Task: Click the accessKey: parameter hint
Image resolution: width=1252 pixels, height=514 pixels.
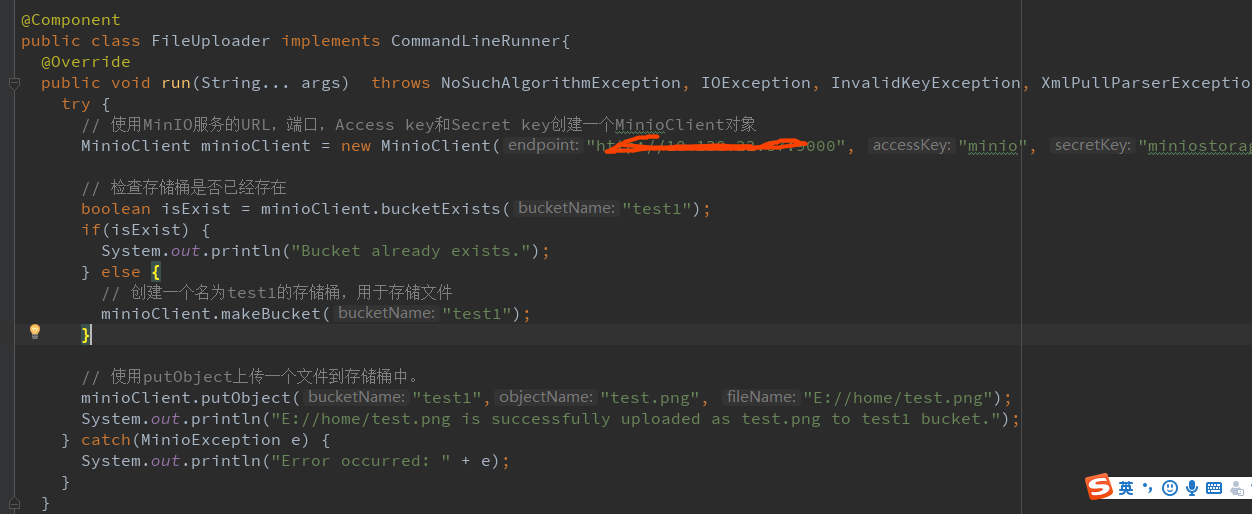Action: (x=912, y=146)
